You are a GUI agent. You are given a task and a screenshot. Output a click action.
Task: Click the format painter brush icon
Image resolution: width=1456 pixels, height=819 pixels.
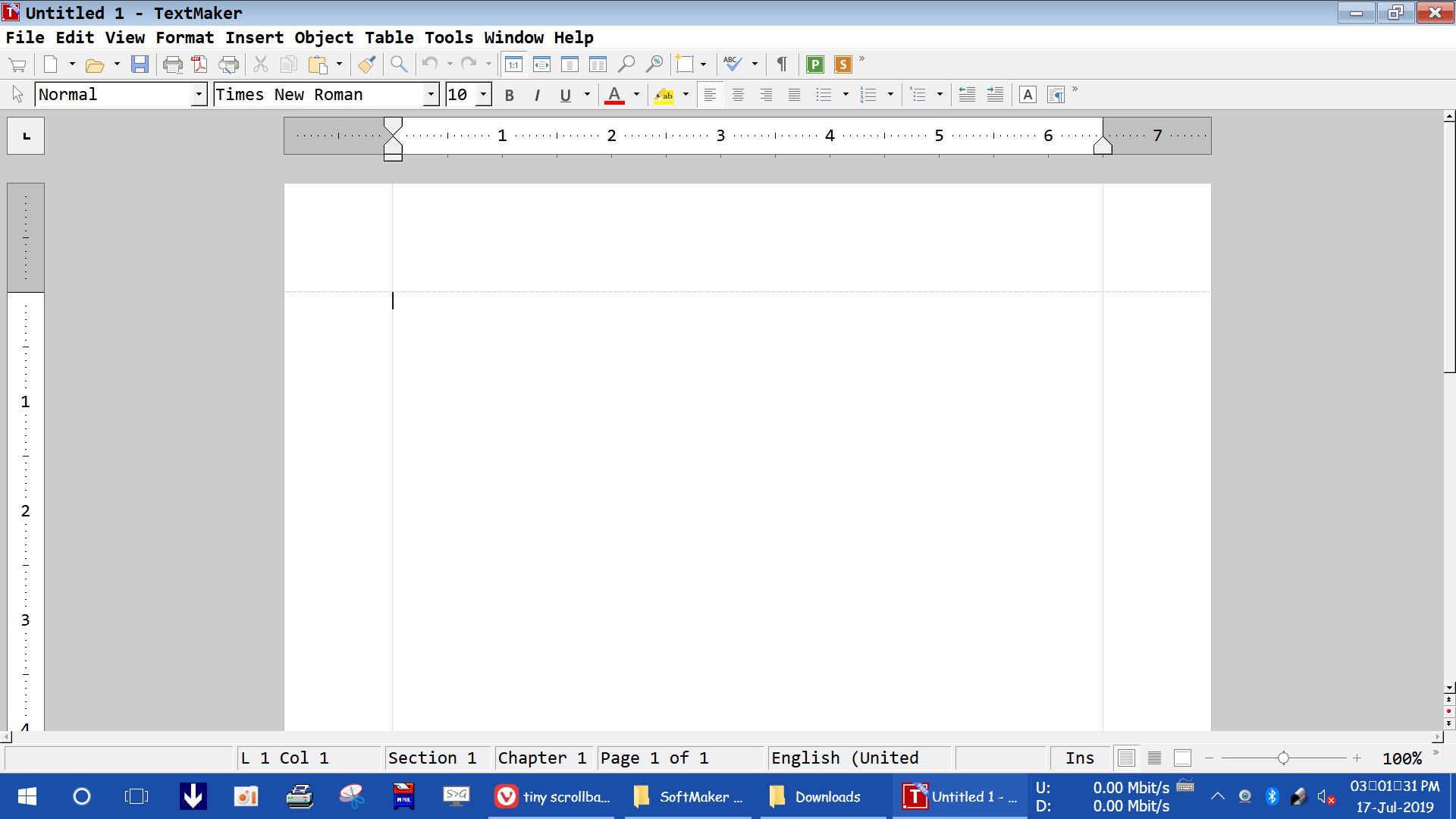[x=367, y=64]
